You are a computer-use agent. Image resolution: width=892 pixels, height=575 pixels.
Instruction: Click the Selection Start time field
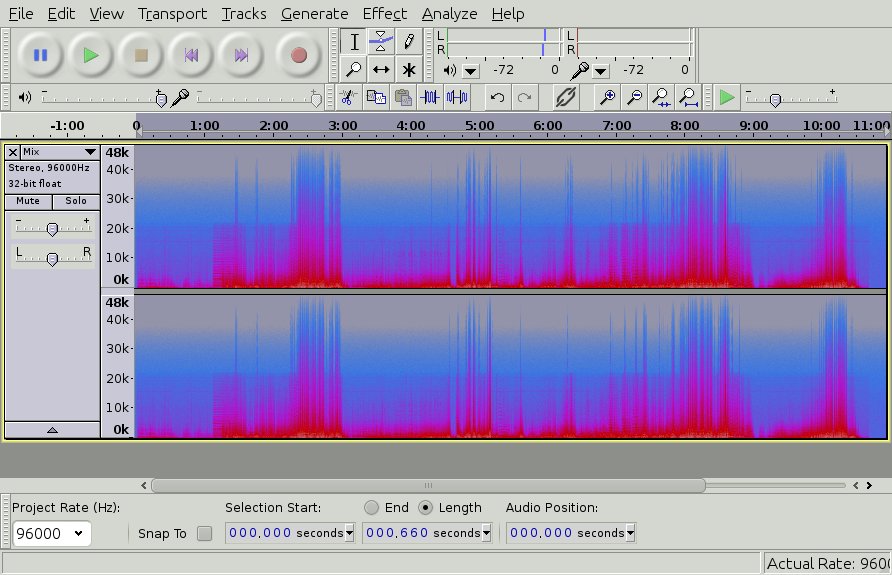click(285, 533)
